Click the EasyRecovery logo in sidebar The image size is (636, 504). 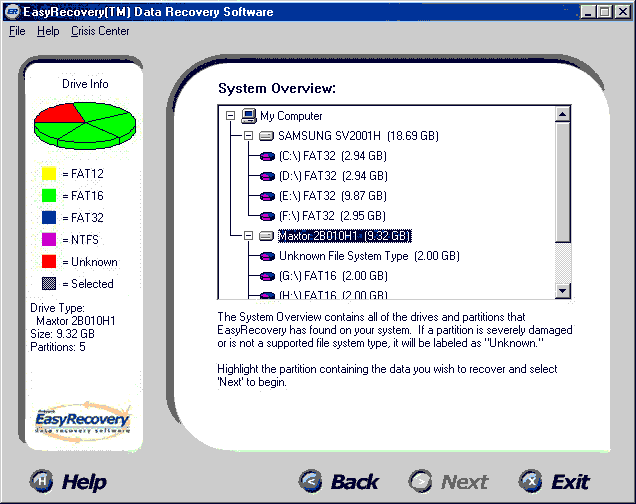[82, 420]
